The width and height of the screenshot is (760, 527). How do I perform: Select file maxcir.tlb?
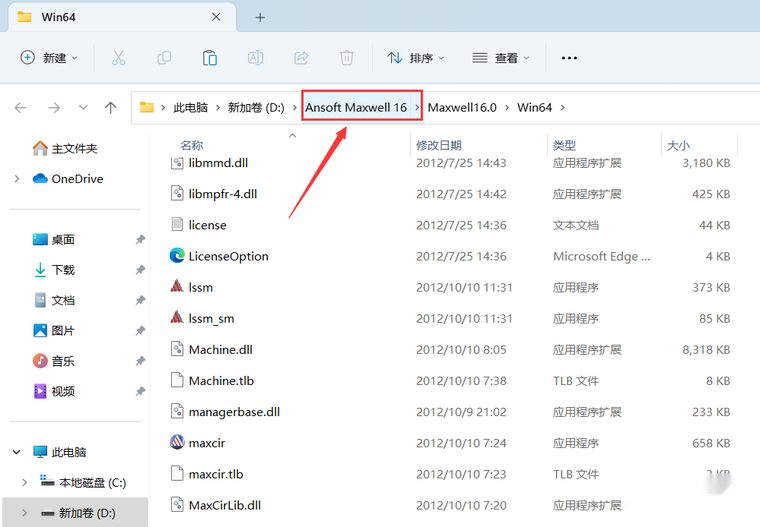pos(216,474)
